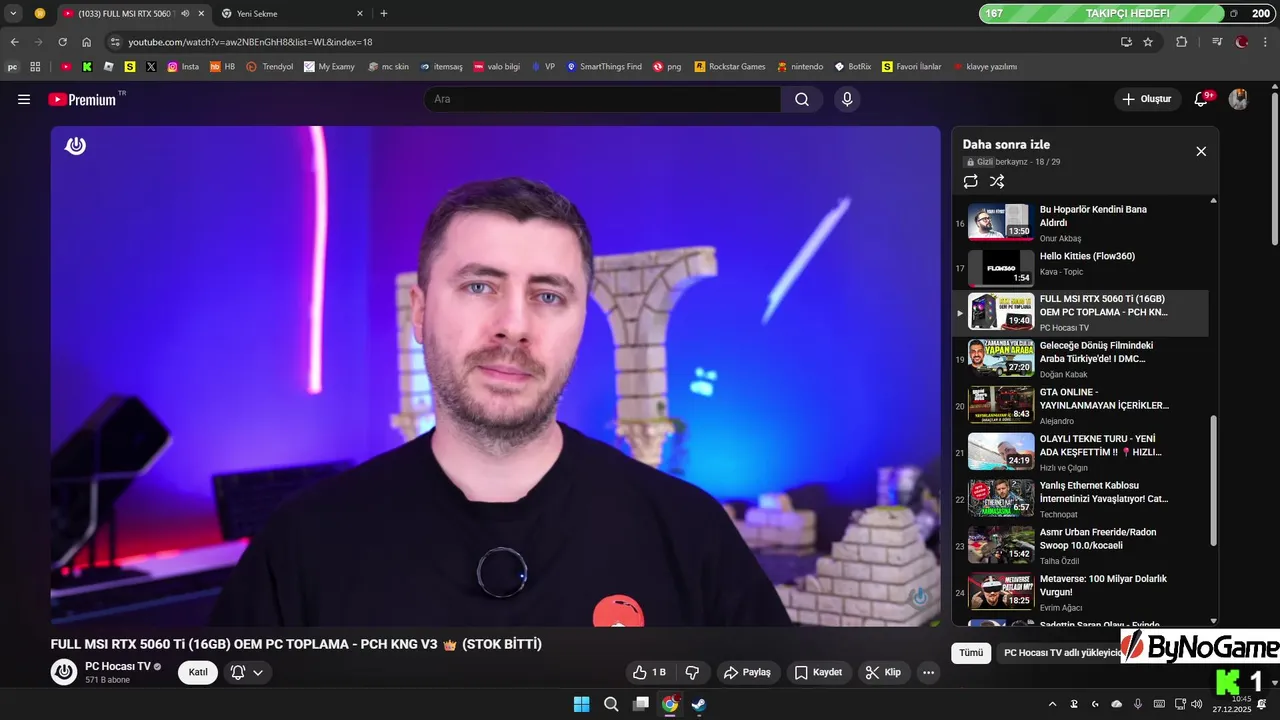Play OLAYLI TEKNE TURU playlist video
The image size is (1280, 720).
pos(1080,452)
